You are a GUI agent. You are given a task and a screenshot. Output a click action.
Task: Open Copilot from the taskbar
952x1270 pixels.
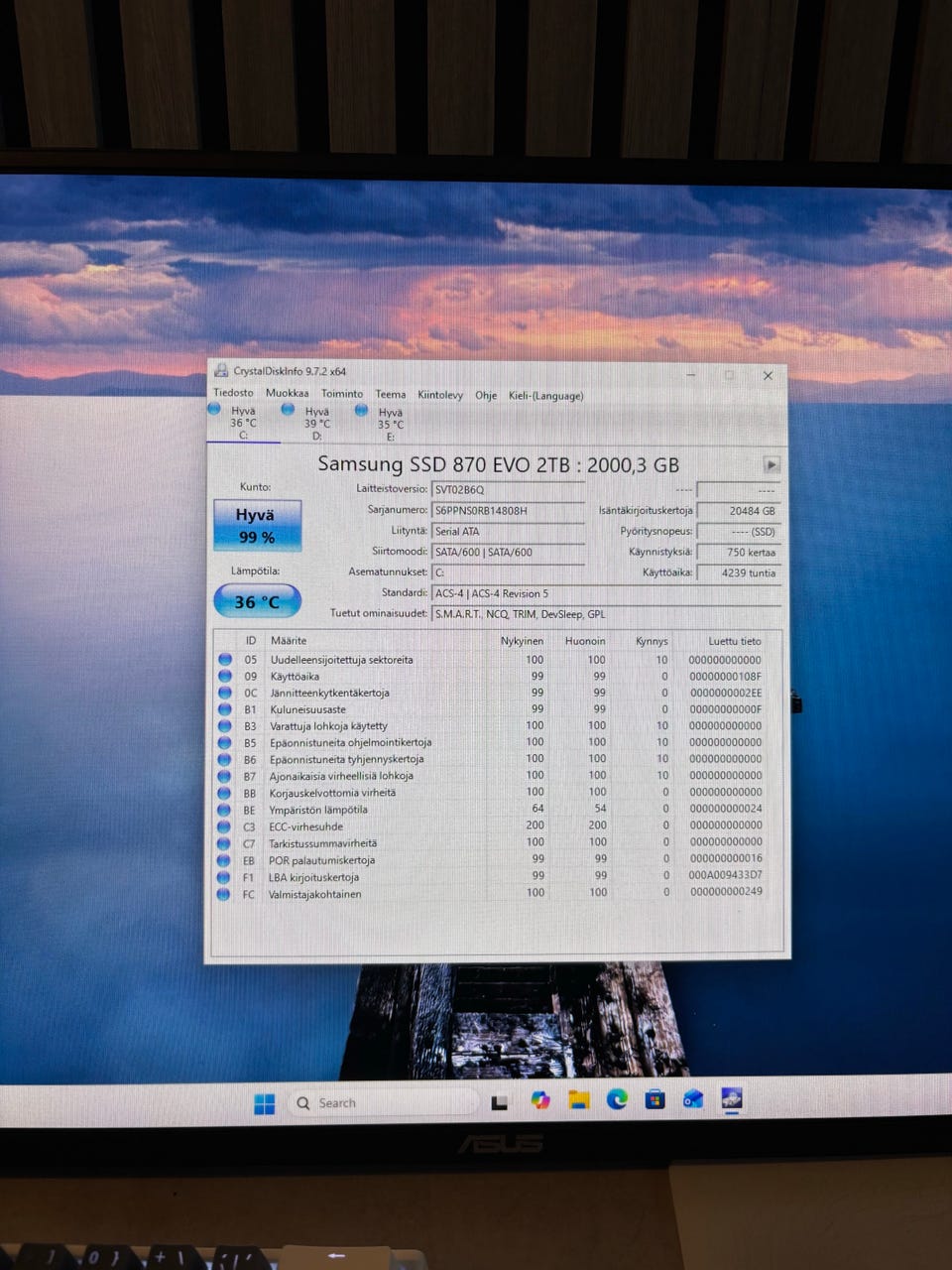(540, 1101)
